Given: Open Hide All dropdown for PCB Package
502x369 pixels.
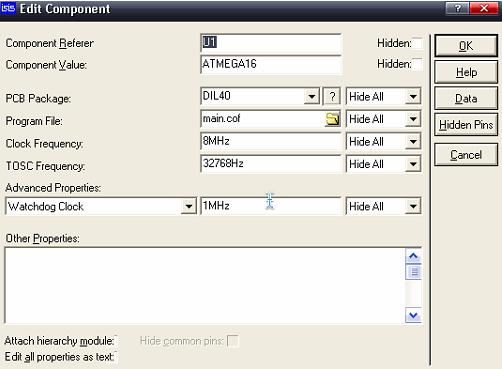Looking at the screenshot, I should click(x=413, y=97).
